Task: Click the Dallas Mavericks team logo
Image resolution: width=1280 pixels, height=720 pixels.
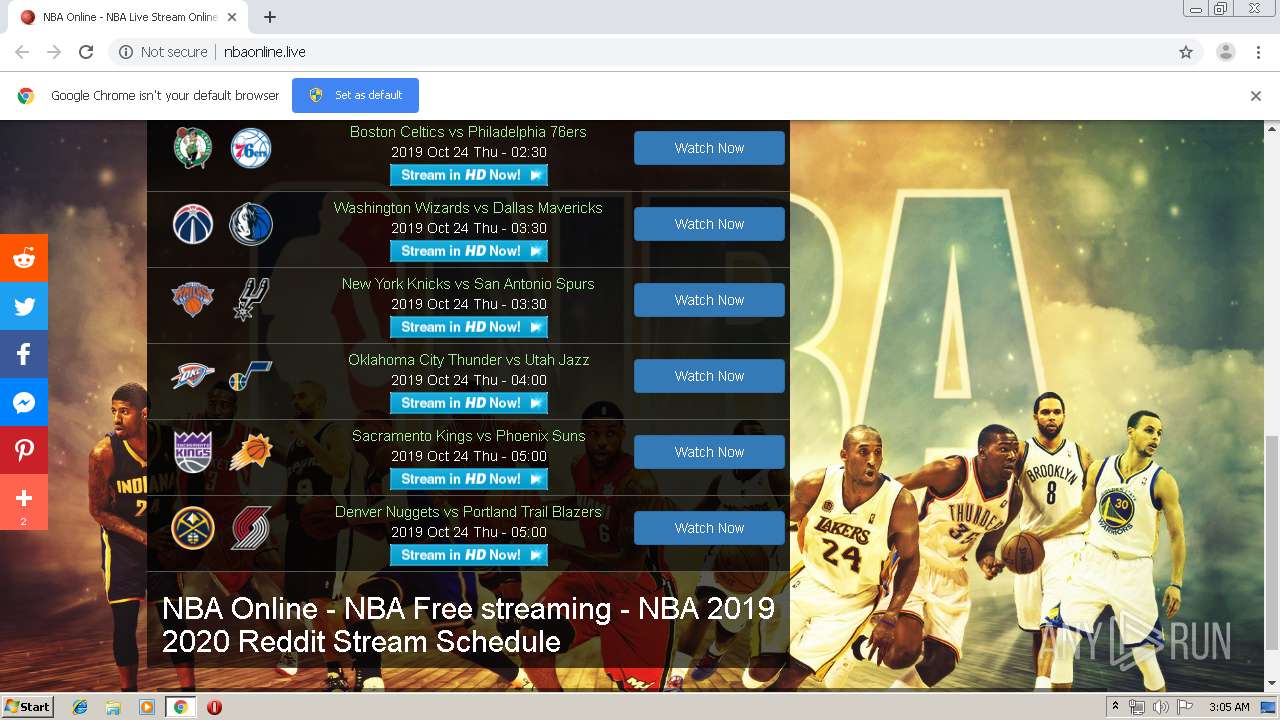Action: [x=250, y=224]
